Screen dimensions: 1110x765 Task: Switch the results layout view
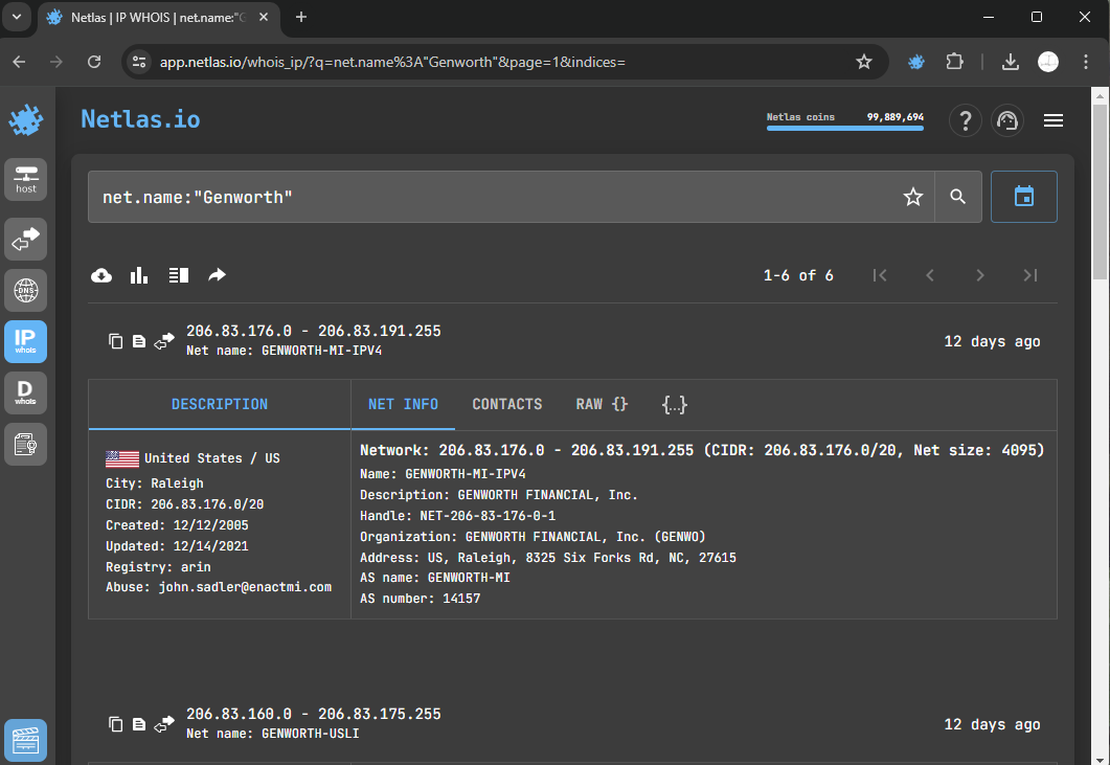(x=178, y=275)
